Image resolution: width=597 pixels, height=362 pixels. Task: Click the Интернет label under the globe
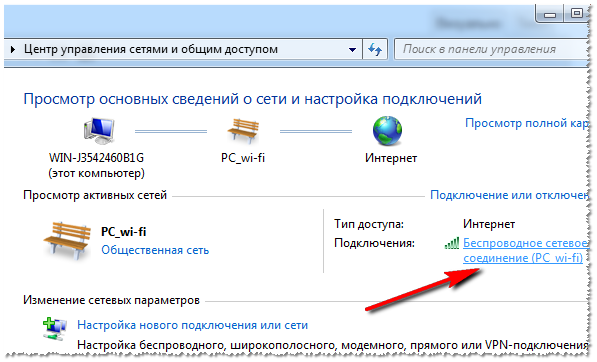click(x=391, y=158)
